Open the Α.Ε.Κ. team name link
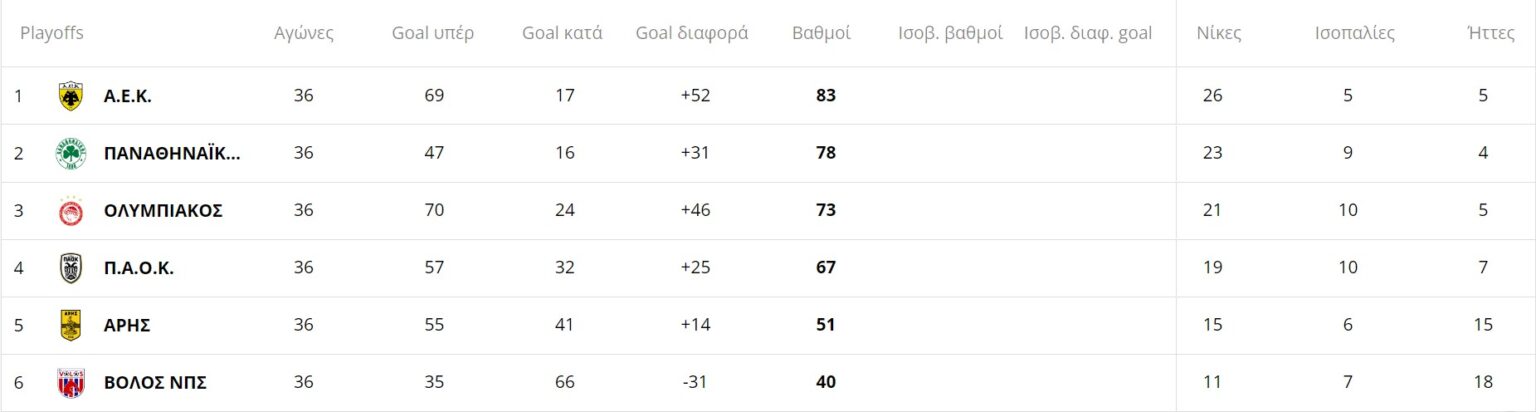 point(128,96)
